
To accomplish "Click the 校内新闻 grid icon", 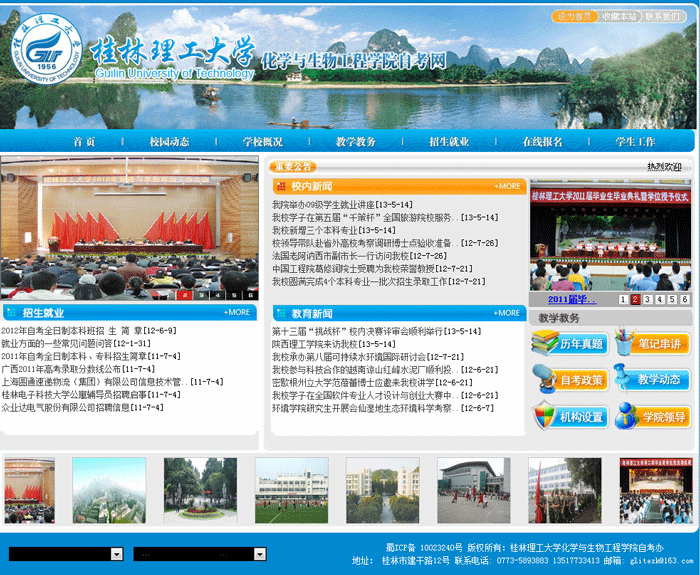I will pos(281,186).
